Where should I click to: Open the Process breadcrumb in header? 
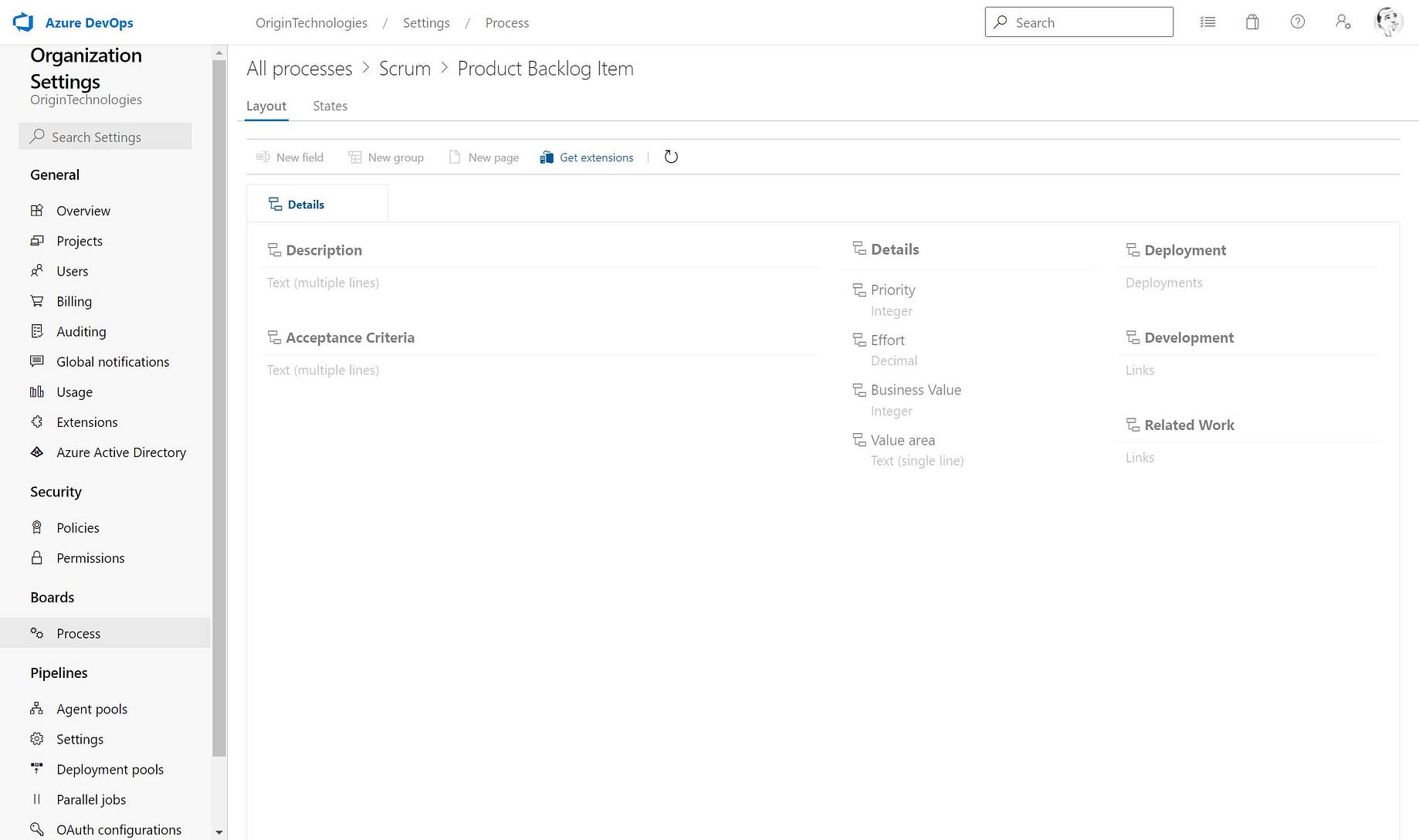507,22
